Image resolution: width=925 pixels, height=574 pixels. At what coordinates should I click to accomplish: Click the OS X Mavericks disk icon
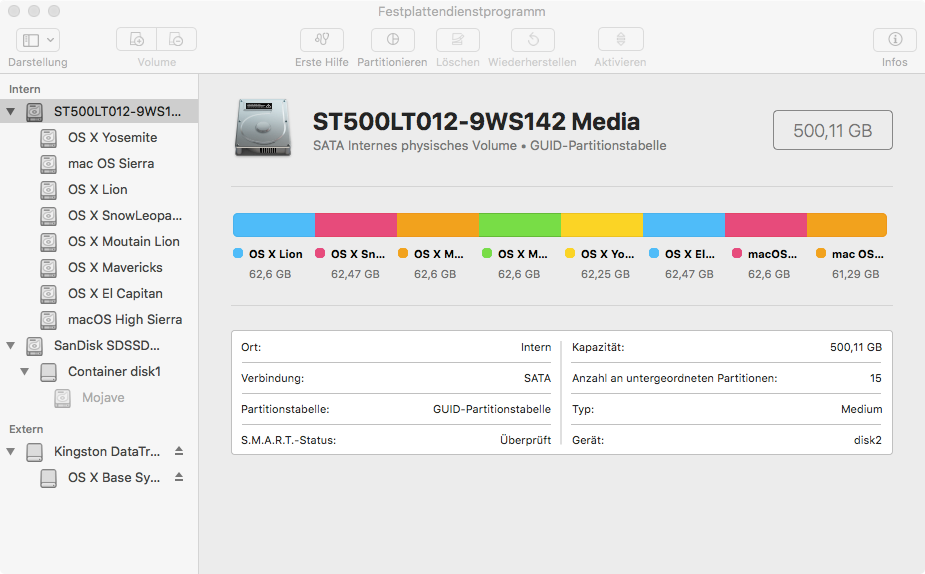(48, 268)
